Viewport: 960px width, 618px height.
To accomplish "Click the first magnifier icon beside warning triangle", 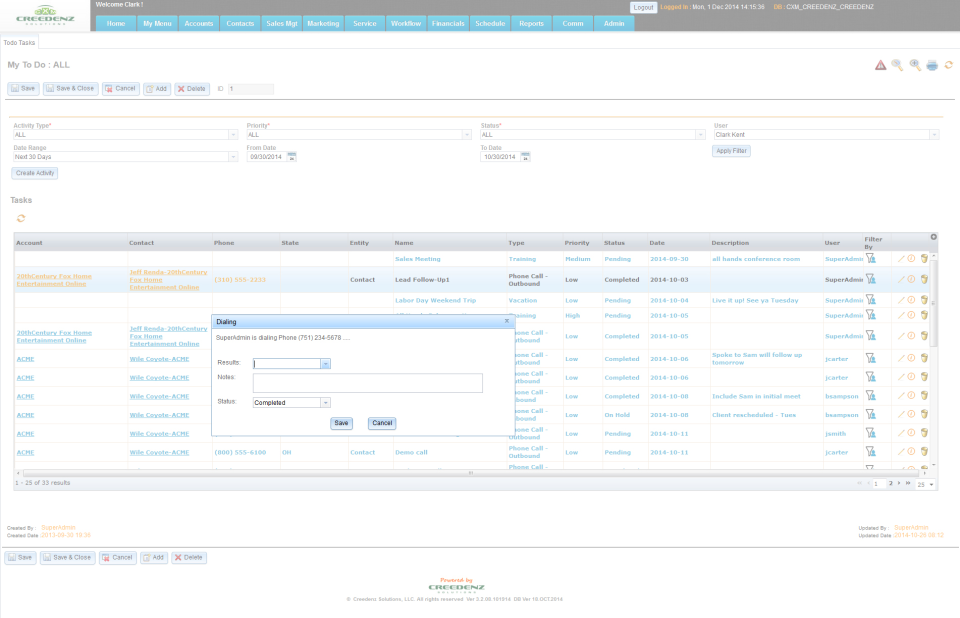I will 897,65.
